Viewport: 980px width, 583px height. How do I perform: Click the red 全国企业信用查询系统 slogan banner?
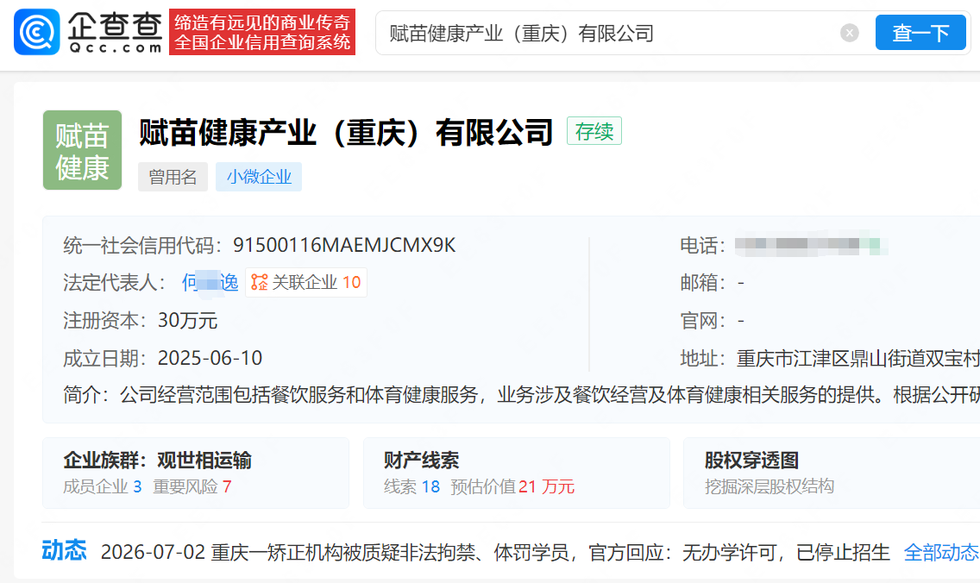pos(262,32)
